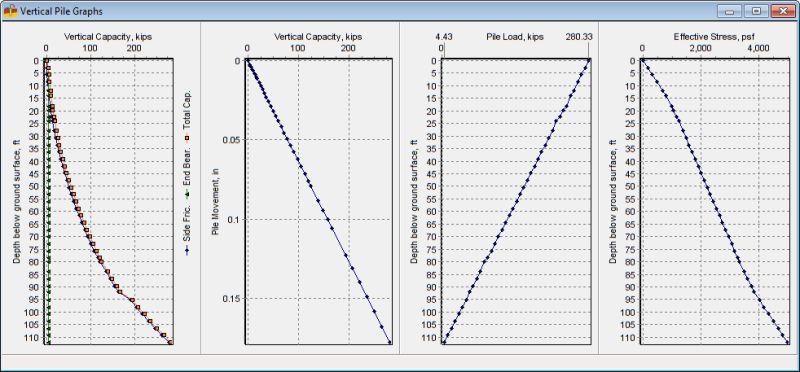Click the 0.15 pile movement tick label

(x=232, y=299)
